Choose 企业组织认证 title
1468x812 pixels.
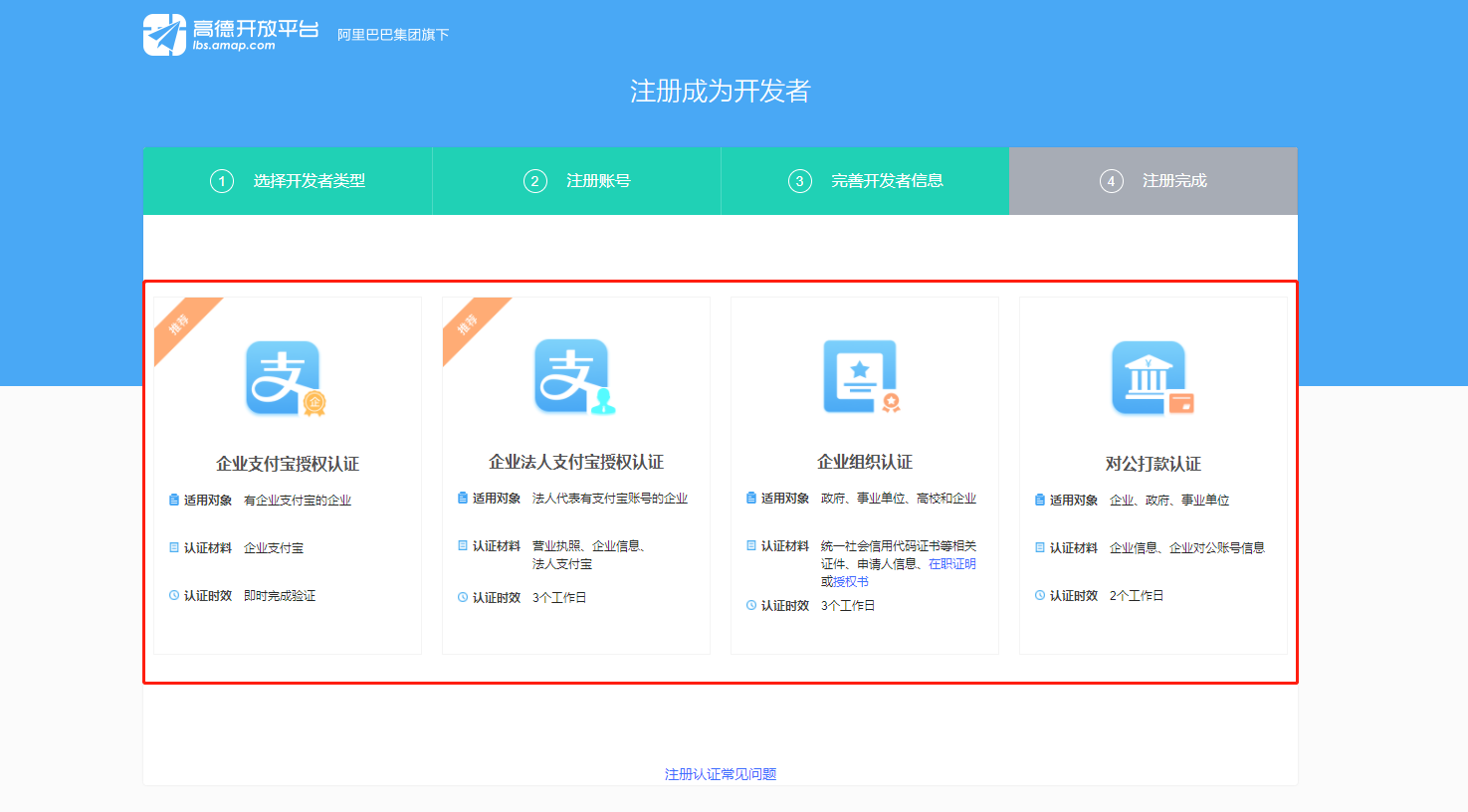(x=865, y=462)
